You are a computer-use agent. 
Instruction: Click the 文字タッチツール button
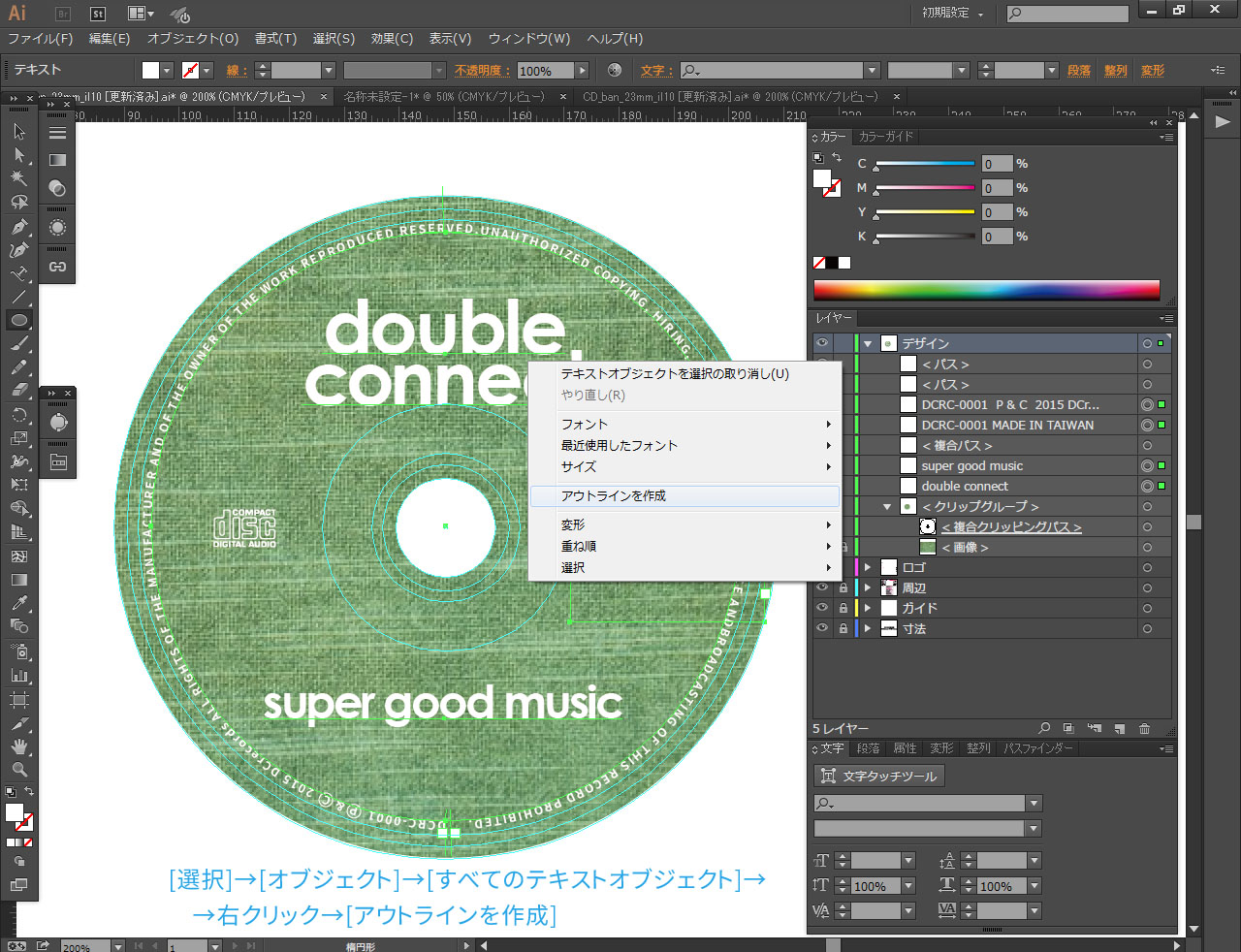click(879, 776)
